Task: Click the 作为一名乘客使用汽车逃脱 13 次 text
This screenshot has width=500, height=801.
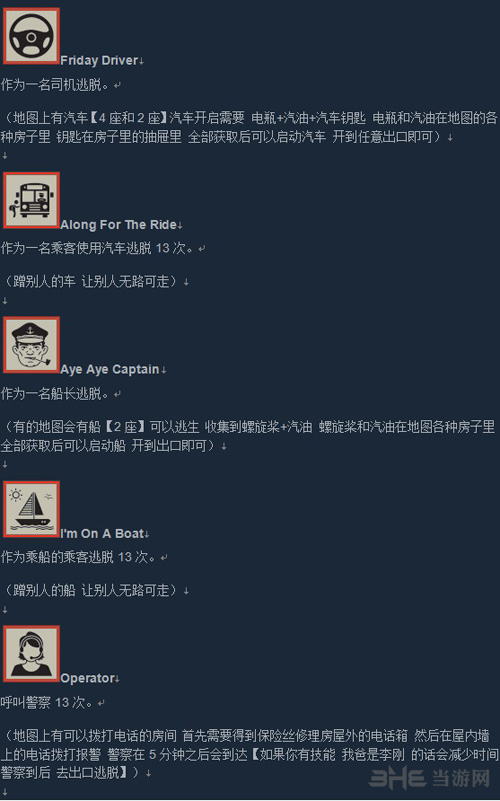Action: pos(97,248)
